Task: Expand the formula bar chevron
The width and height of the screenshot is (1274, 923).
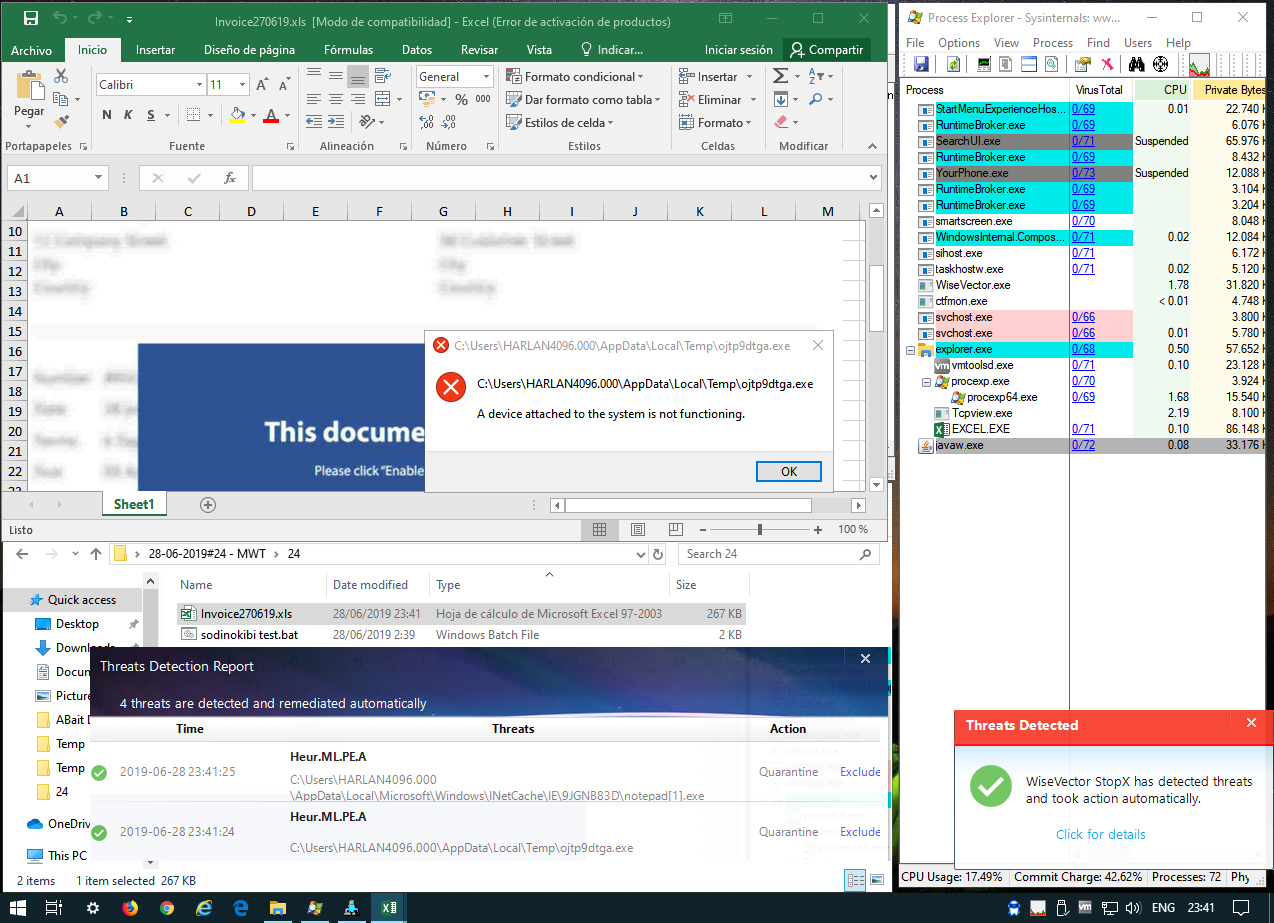Action: [x=873, y=178]
